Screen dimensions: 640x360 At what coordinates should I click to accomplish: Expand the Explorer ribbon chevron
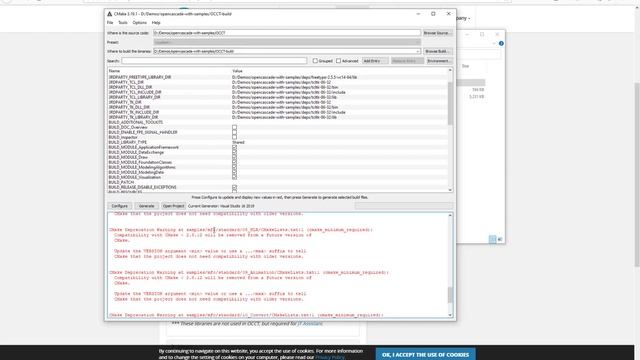pyautogui.click(x=494, y=43)
